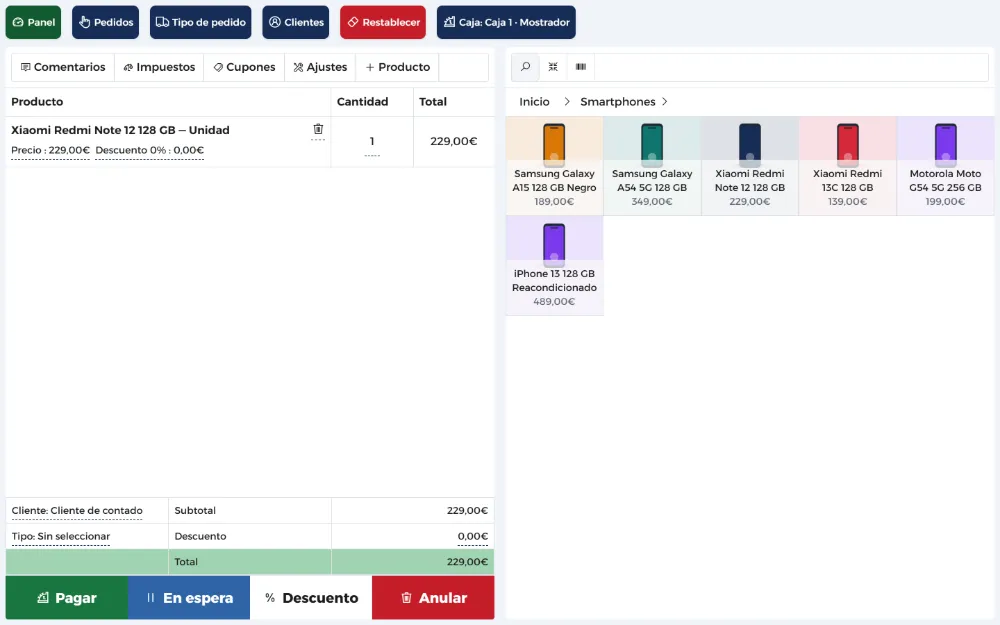Open the Panel dashboard button
This screenshot has height=625, width=1000.
(33, 22)
